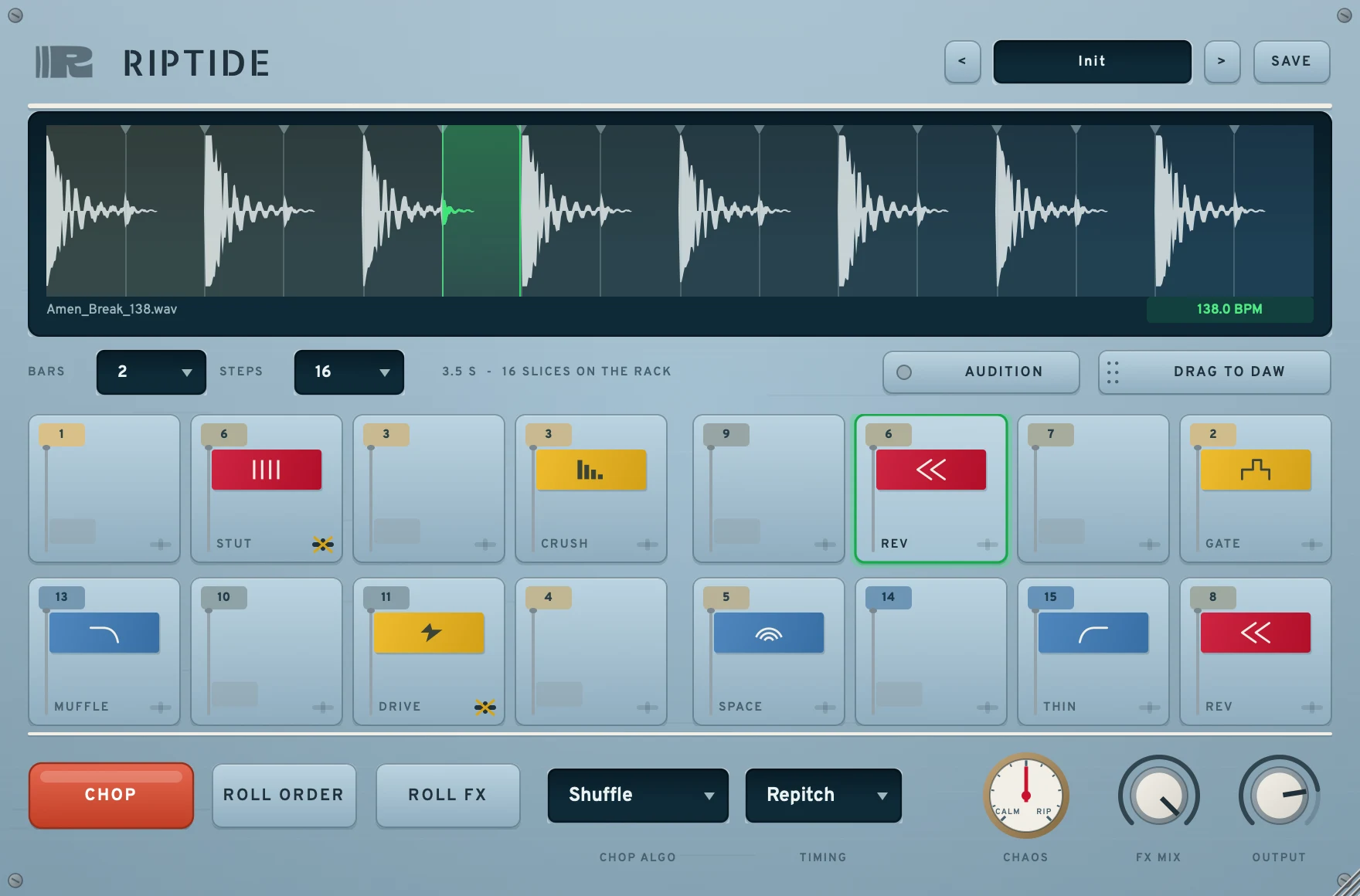Click the plus handle on SPACE pad
This screenshot has height=896, width=1360.
click(x=825, y=707)
